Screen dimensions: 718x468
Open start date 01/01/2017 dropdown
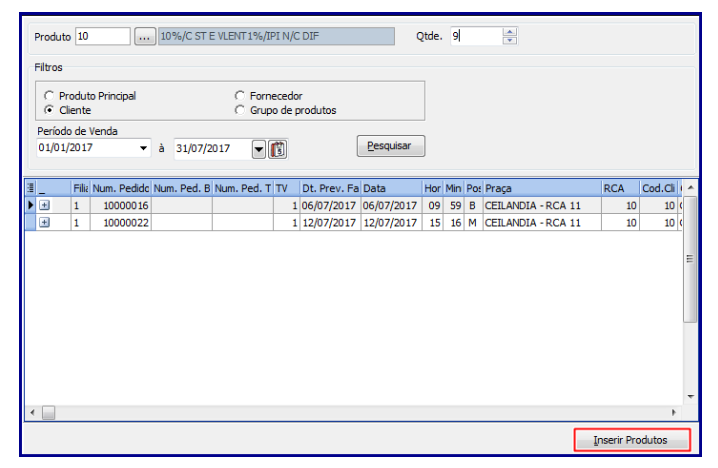143,148
